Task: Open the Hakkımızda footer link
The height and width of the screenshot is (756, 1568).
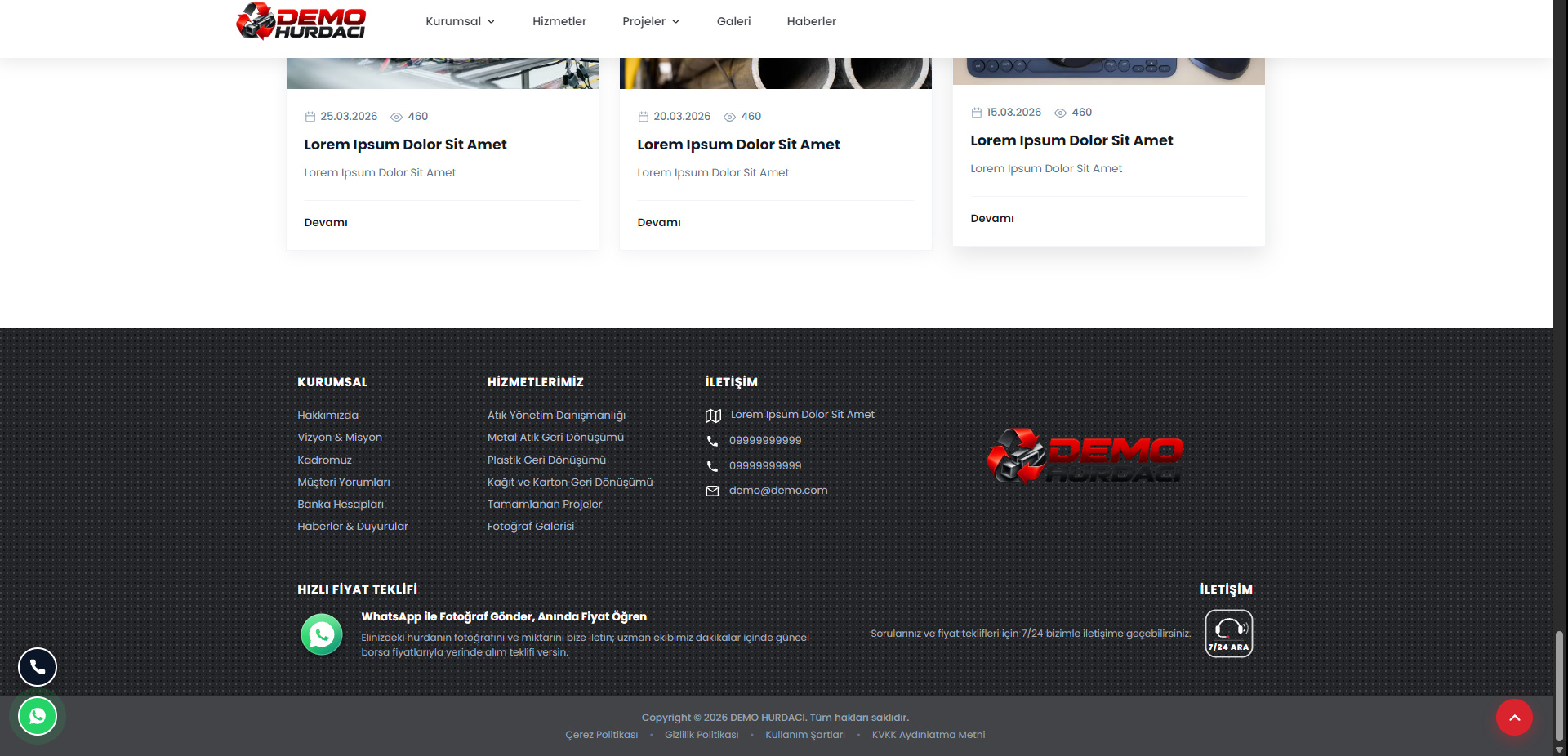Action: point(327,415)
